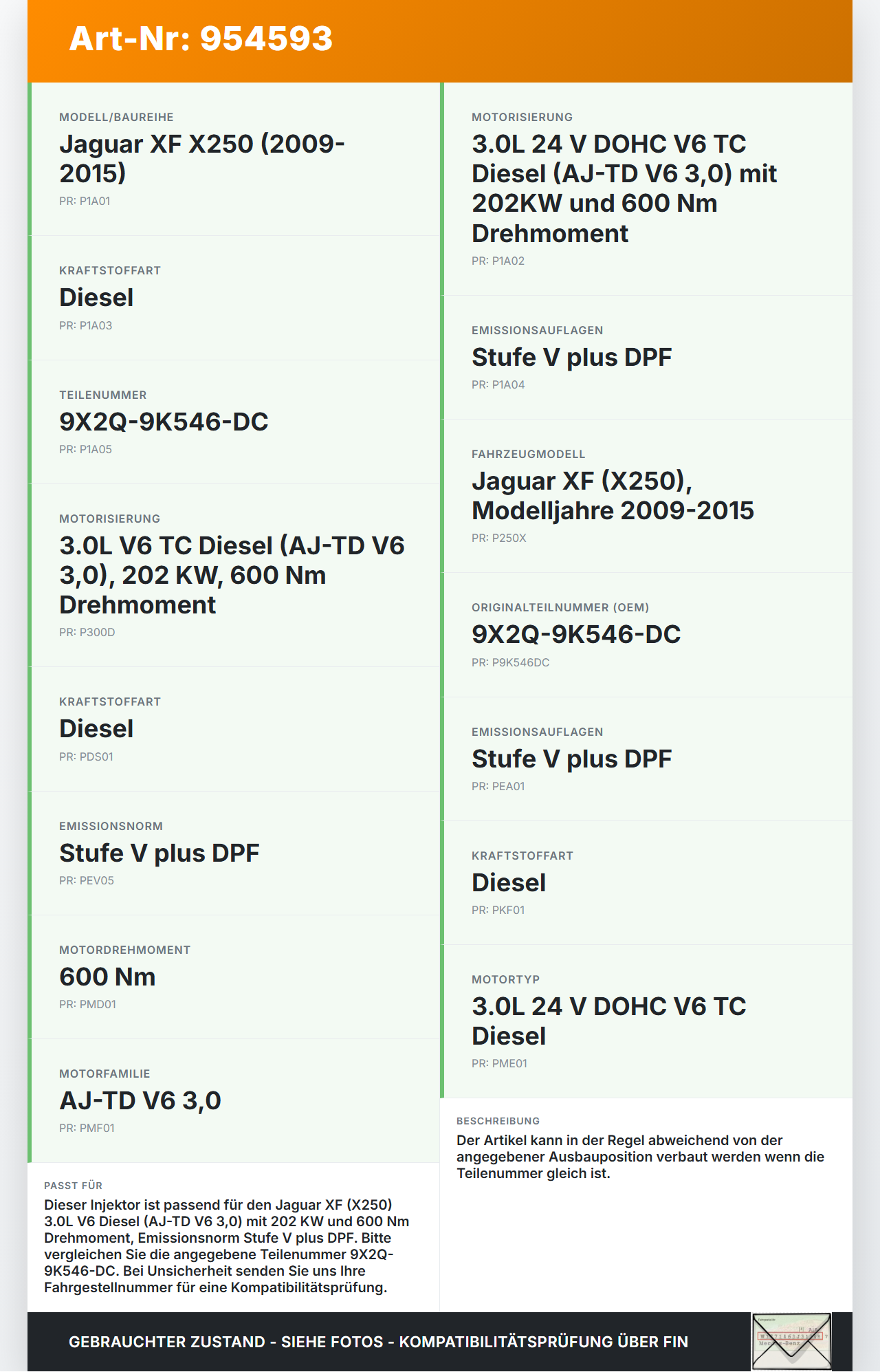Click the PR: P1A02 code label
Image resolution: width=880 pixels, height=1372 pixels.
[498, 261]
